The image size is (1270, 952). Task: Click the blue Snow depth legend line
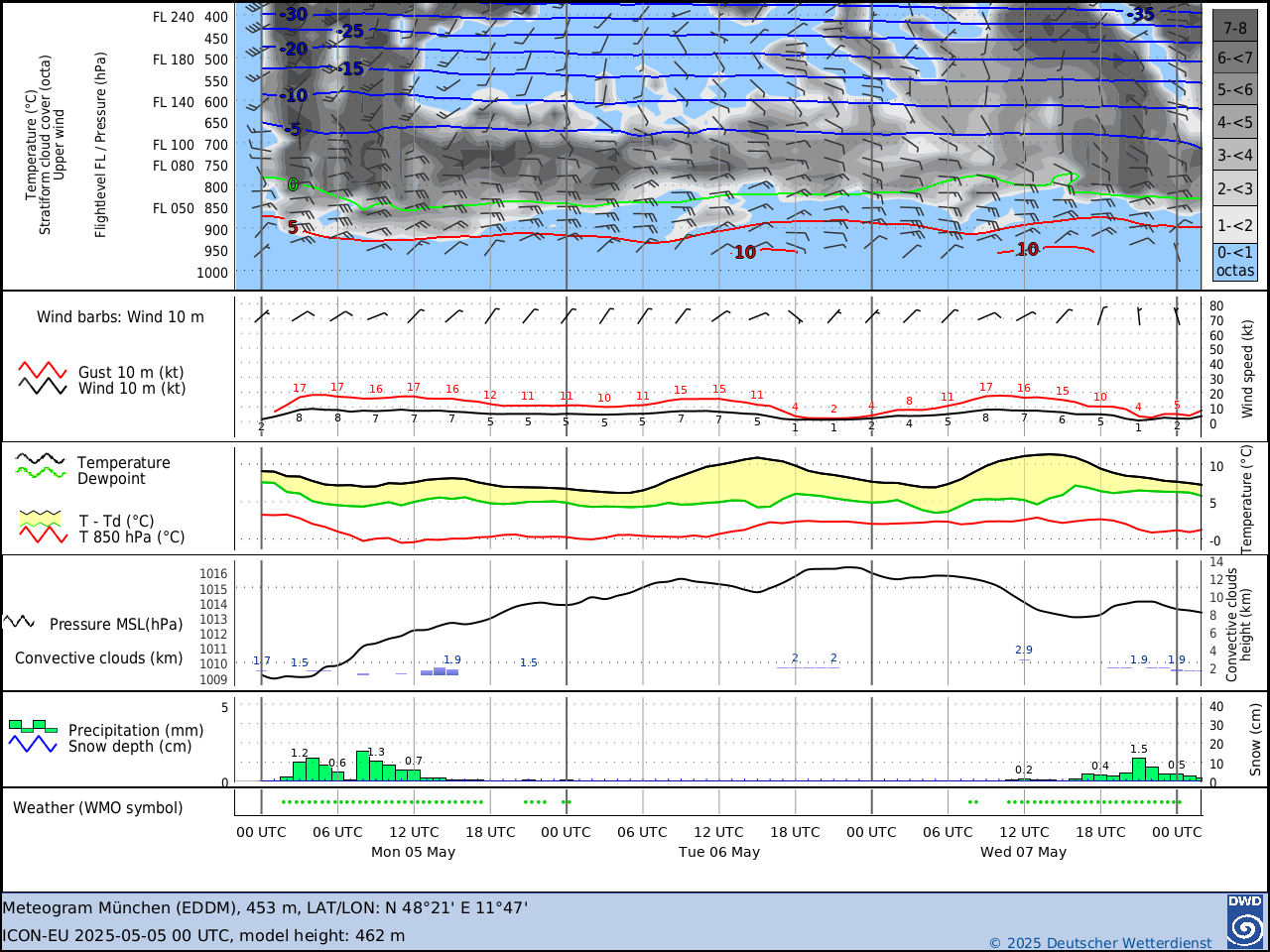click(33, 744)
